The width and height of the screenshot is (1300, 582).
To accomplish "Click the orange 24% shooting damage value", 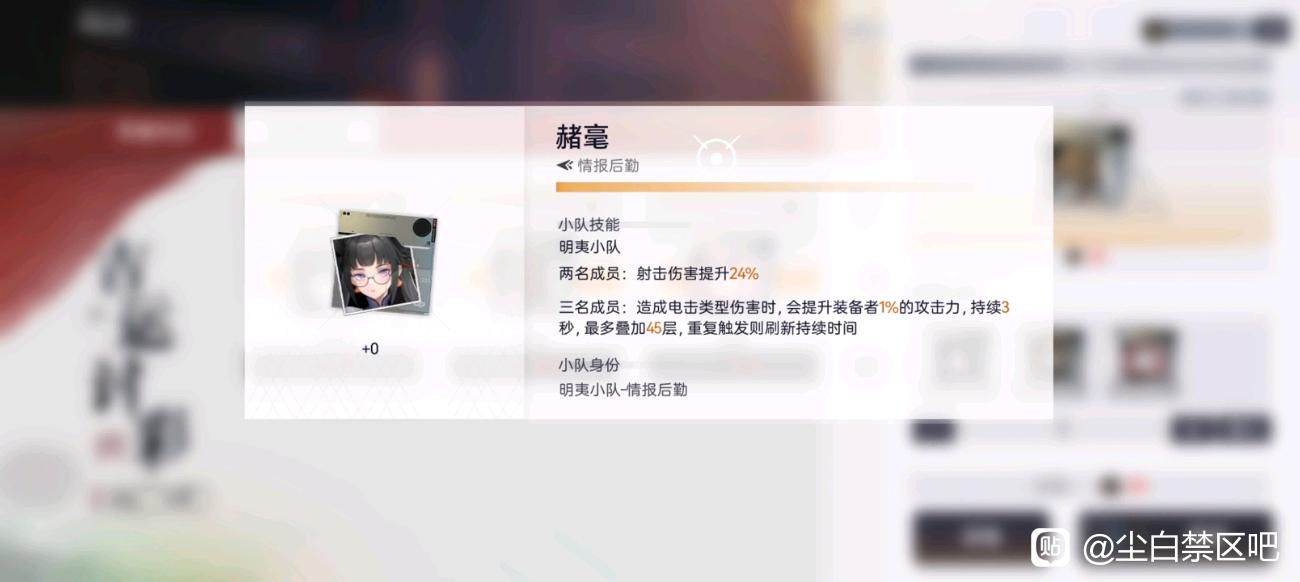I will [x=744, y=273].
